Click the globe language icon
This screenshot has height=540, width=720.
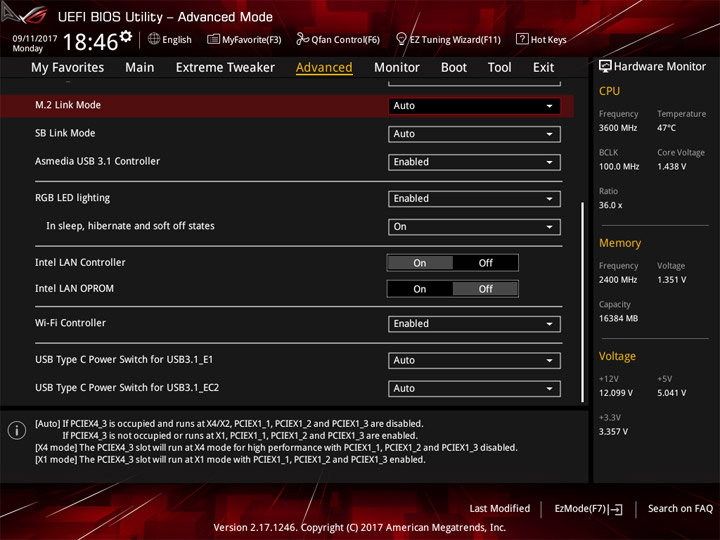point(154,39)
